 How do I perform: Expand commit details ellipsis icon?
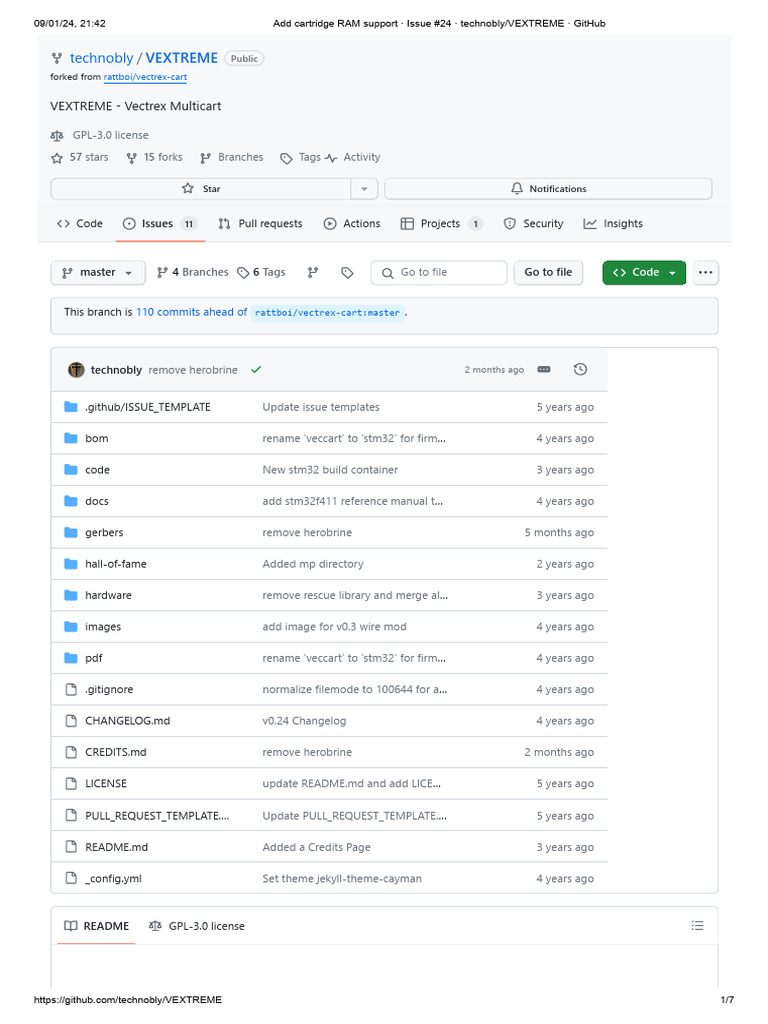point(544,370)
